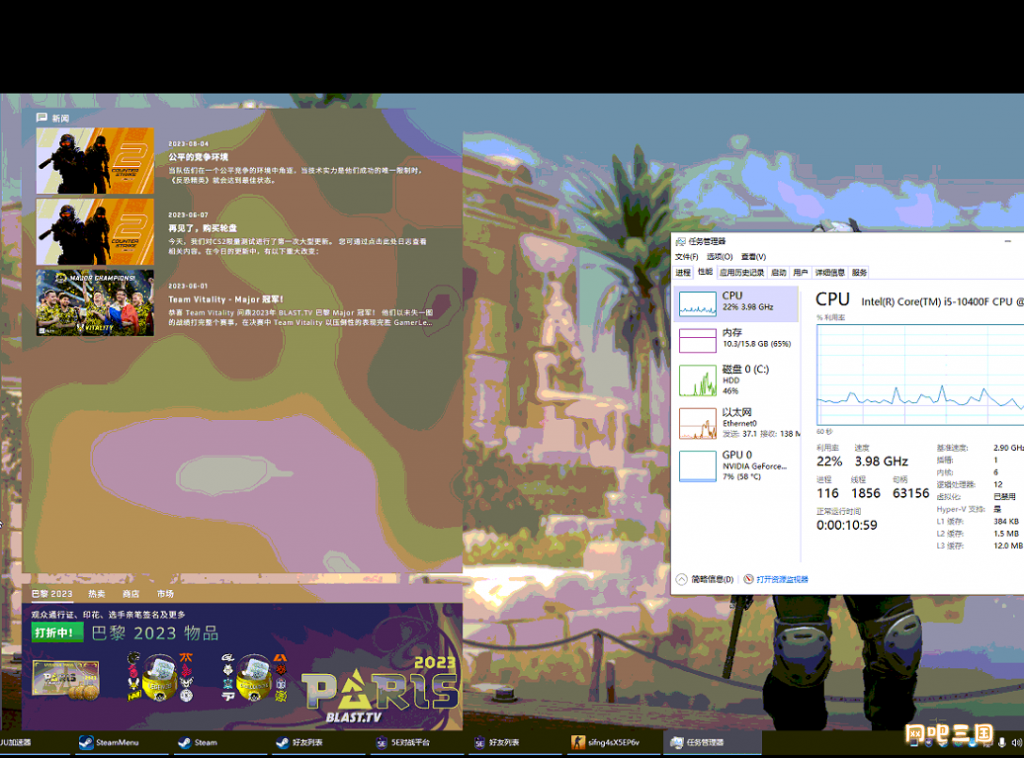
Task: Select the 巴黎 2023 store tab
Action: pos(52,593)
